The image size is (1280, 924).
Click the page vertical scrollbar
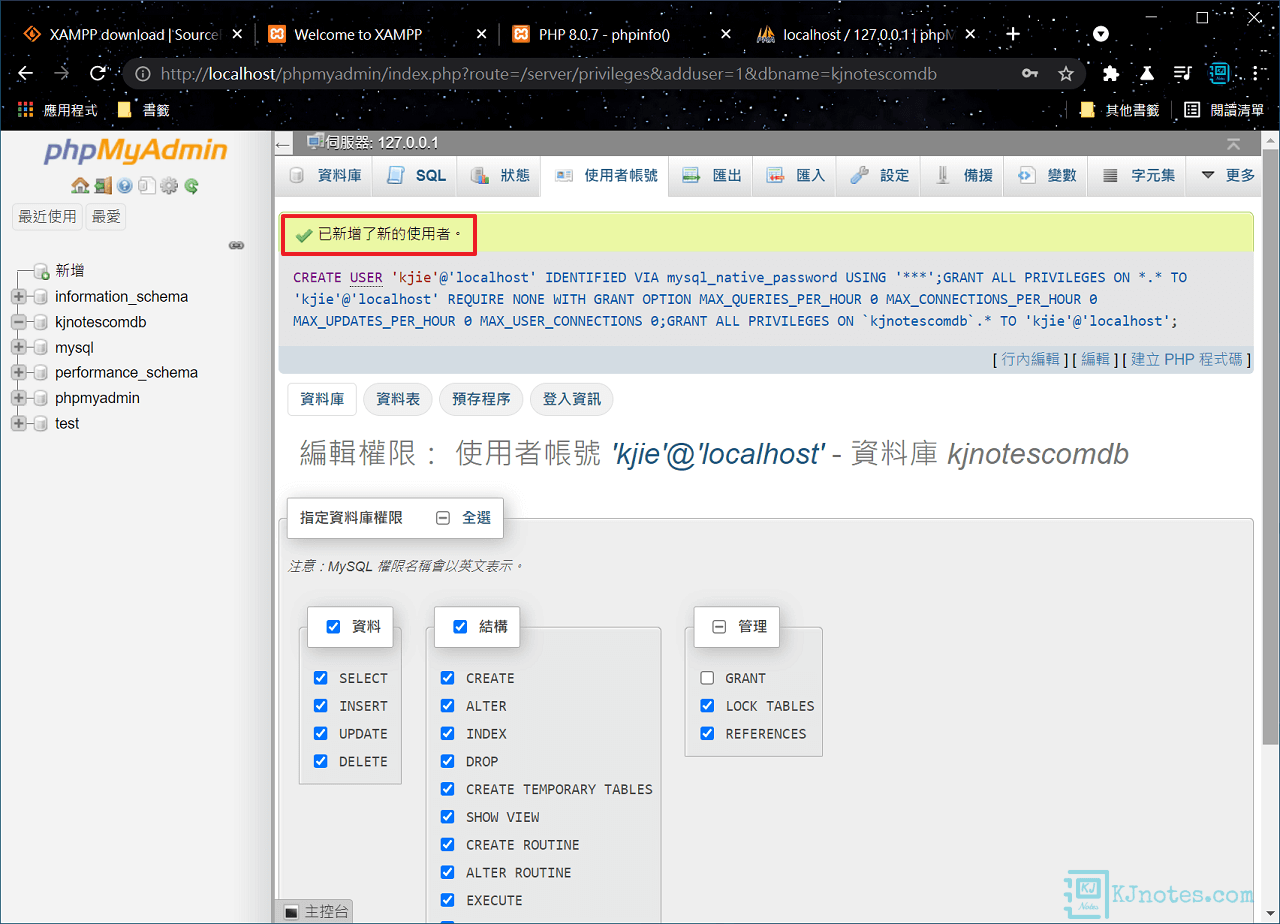pos(1271,445)
